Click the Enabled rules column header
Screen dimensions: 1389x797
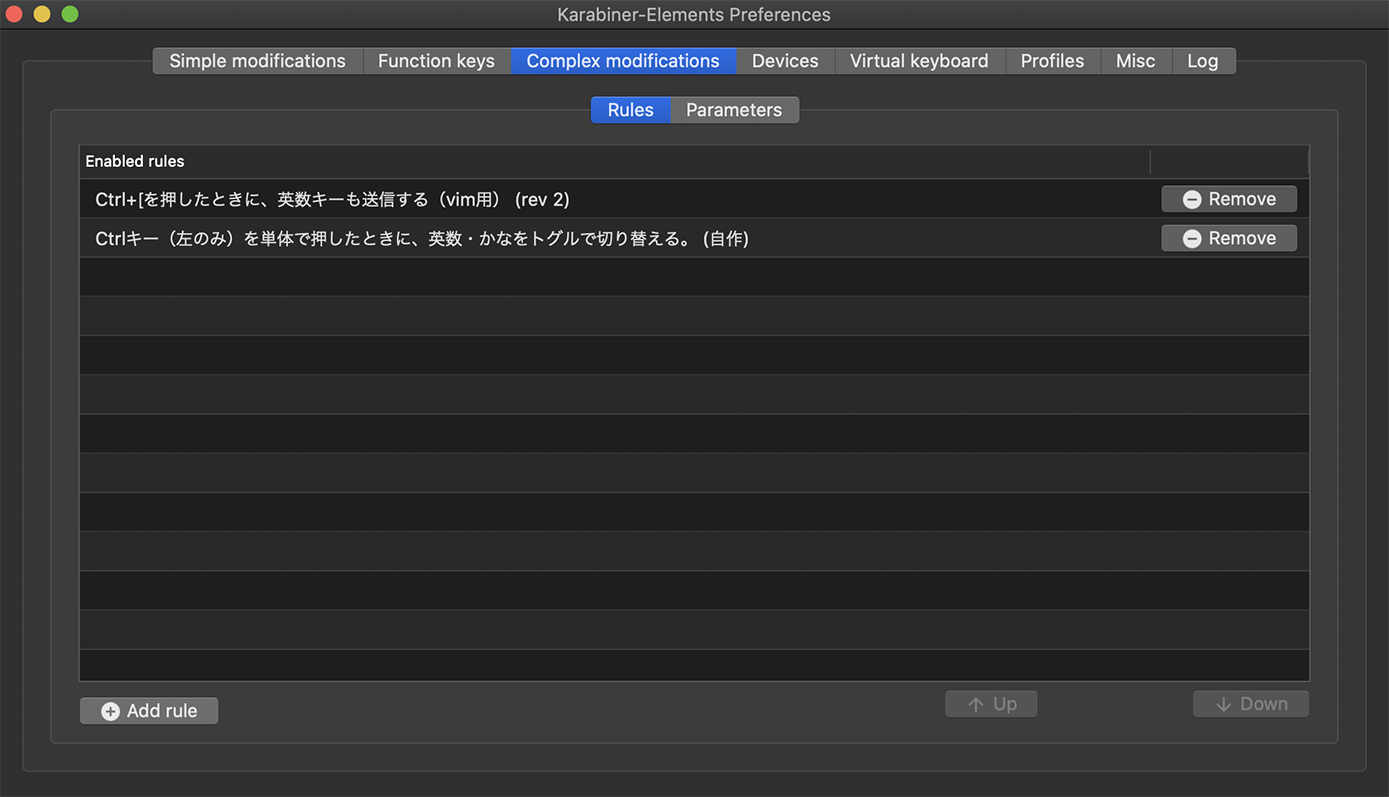[615, 161]
